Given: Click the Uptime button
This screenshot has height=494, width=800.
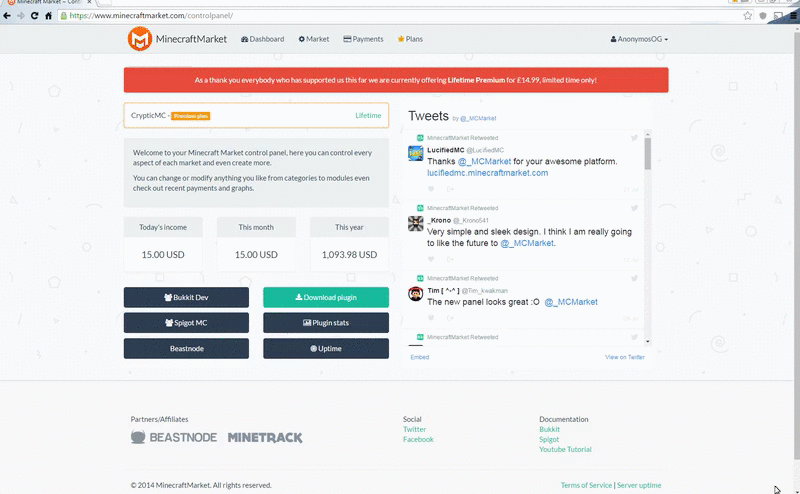Looking at the screenshot, I should (326, 349).
